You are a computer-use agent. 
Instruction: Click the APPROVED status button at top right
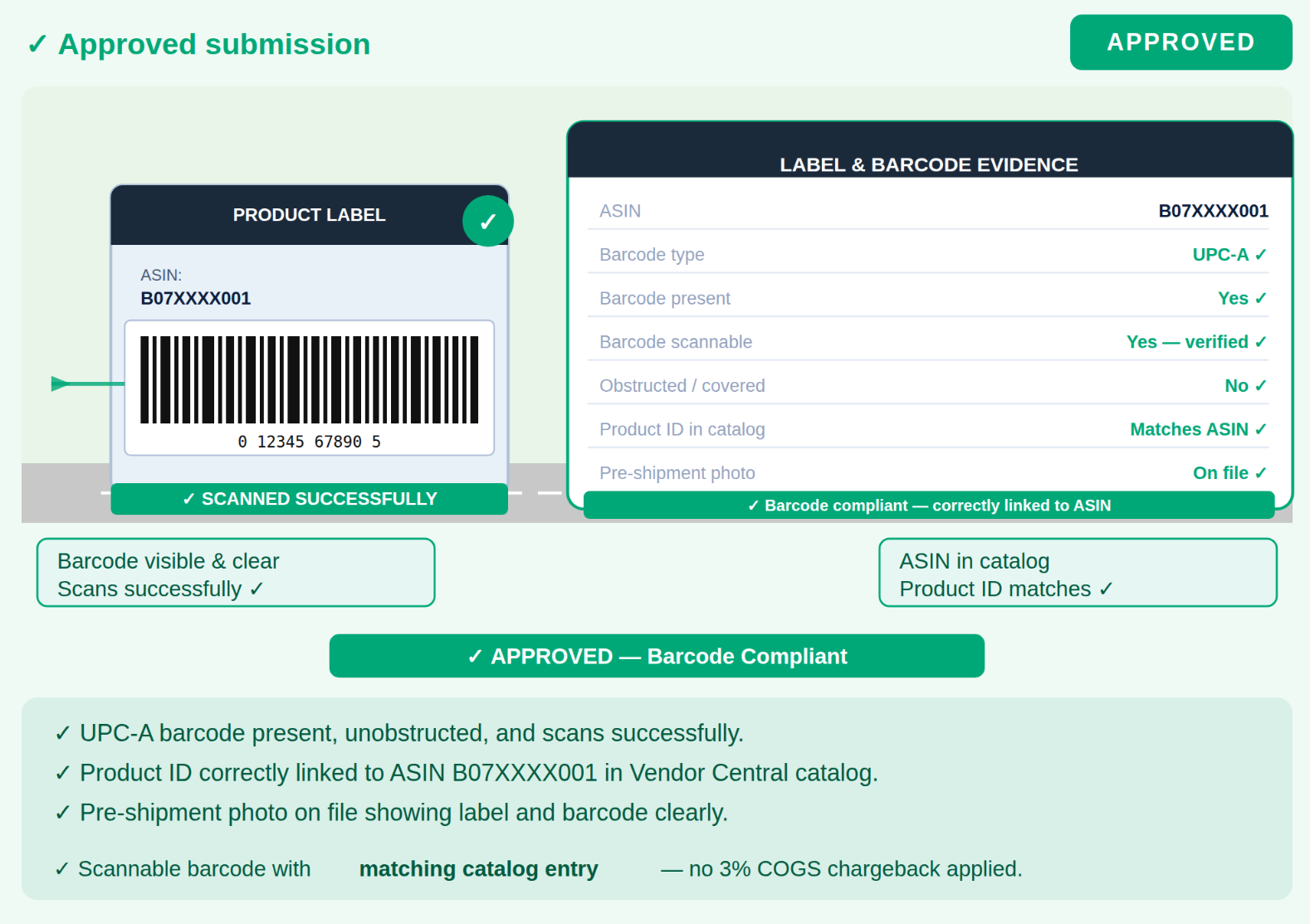click(x=1180, y=42)
